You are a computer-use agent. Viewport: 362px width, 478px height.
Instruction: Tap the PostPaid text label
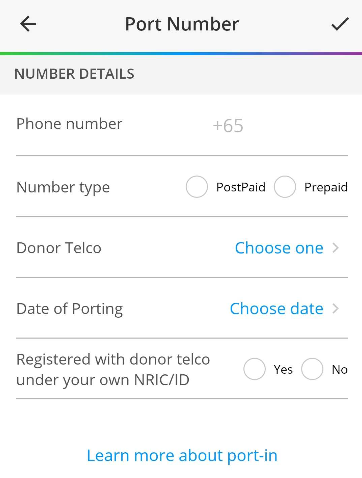[x=241, y=187]
